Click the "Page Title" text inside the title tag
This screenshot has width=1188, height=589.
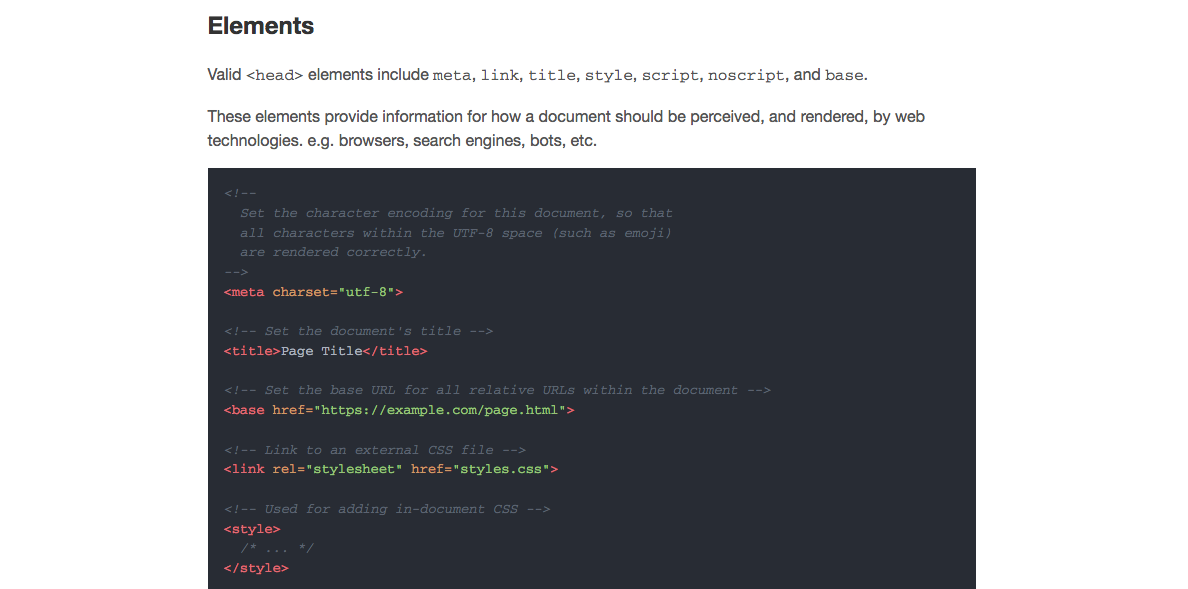click(321, 351)
